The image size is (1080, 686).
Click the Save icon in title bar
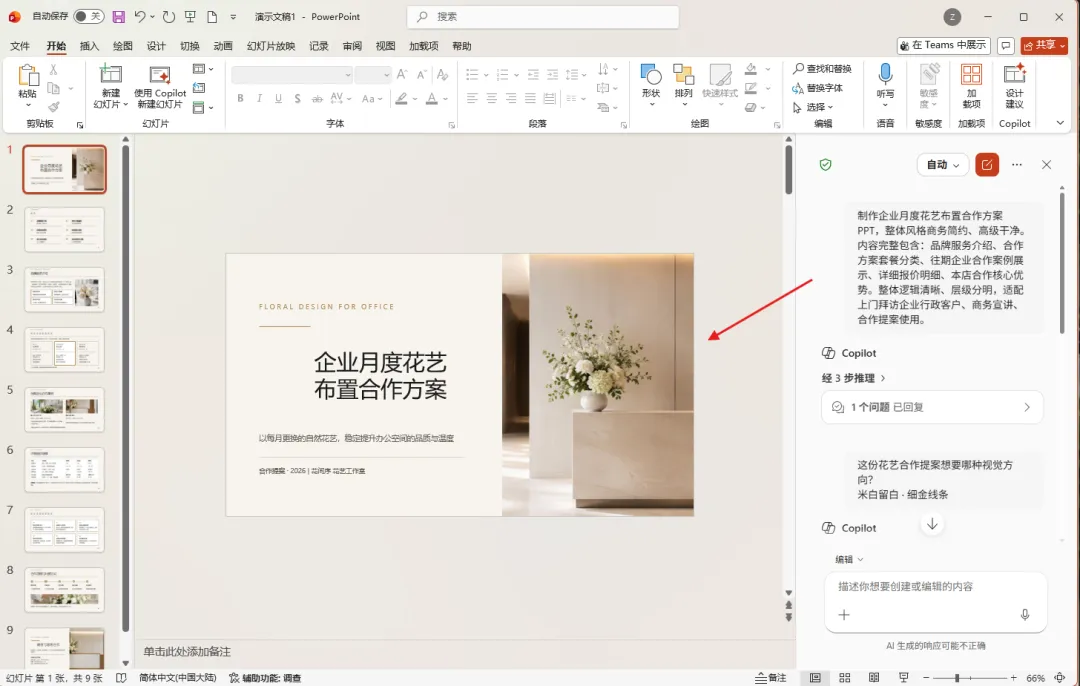118,17
